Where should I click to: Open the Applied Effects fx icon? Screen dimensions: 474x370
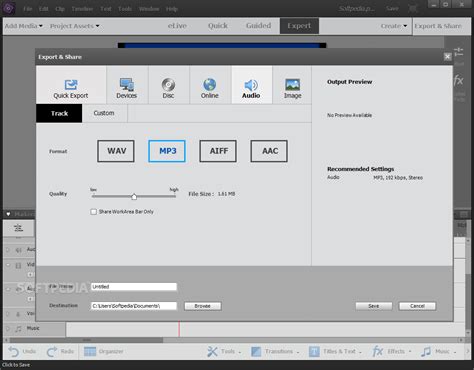(459, 80)
